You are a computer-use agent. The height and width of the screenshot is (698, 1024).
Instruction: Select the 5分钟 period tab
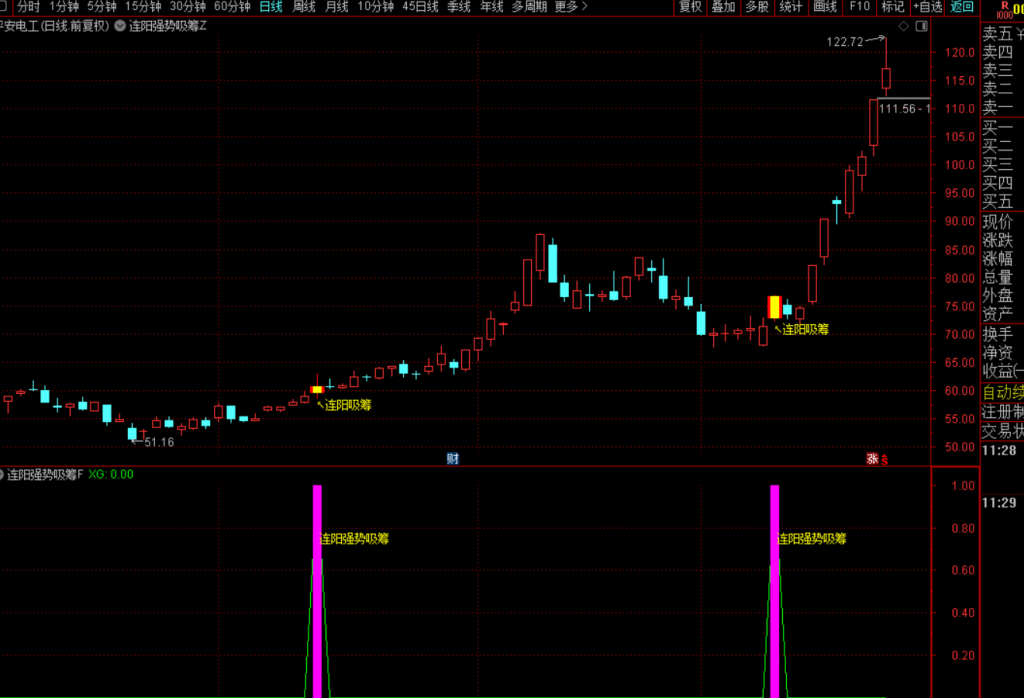tap(102, 7)
